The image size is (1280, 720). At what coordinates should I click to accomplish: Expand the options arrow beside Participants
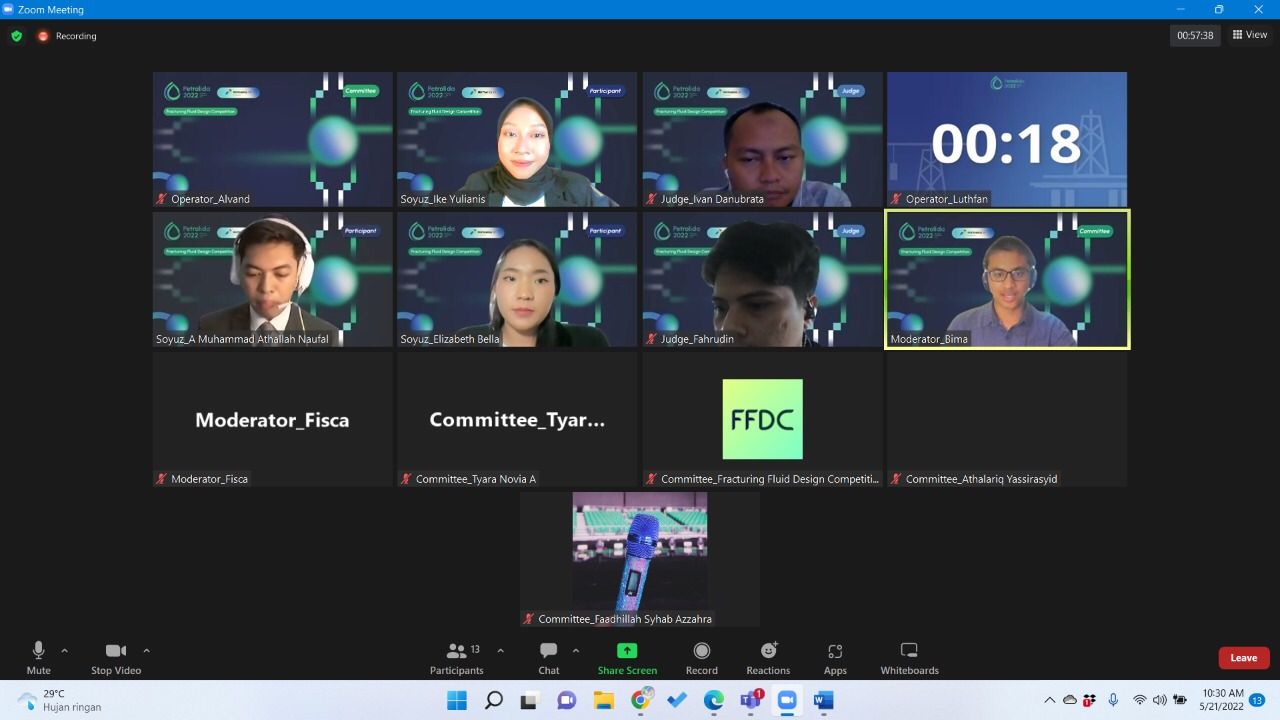pyautogui.click(x=500, y=650)
